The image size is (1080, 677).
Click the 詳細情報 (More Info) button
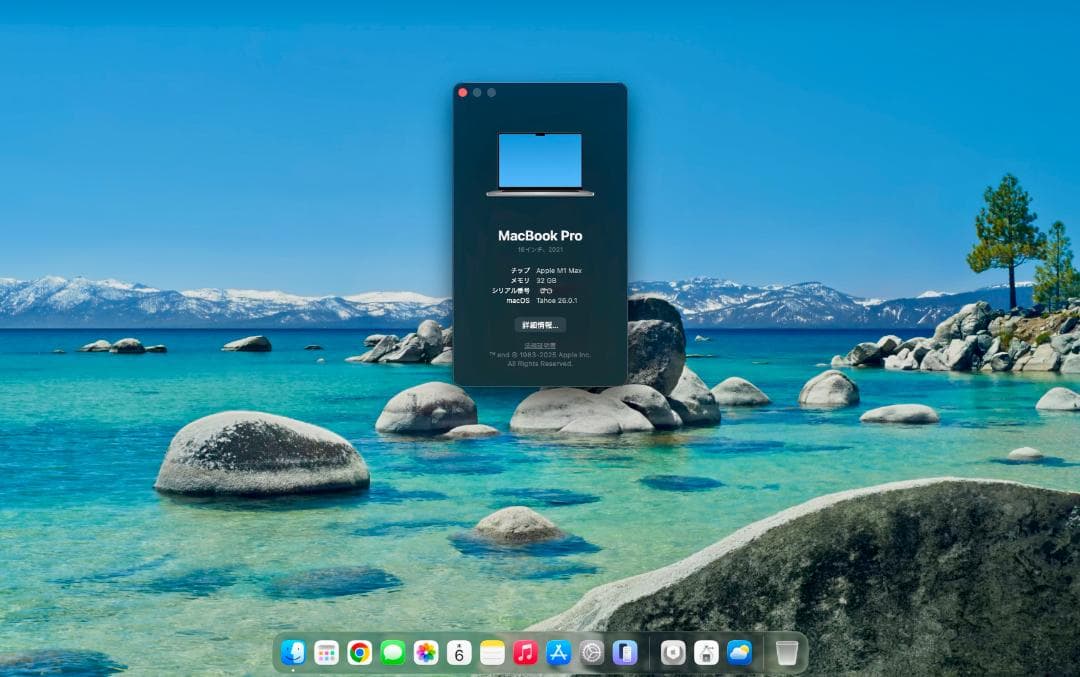[x=540, y=325]
